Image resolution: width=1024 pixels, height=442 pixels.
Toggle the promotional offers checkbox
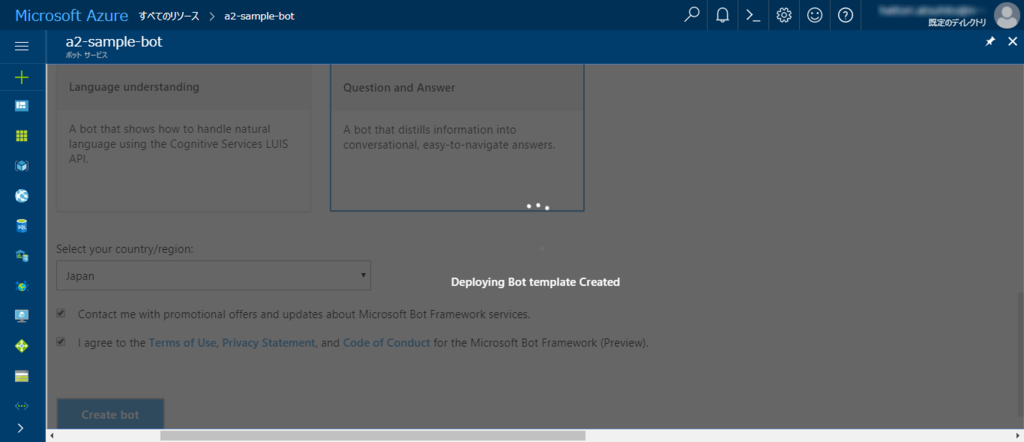pos(61,313)
